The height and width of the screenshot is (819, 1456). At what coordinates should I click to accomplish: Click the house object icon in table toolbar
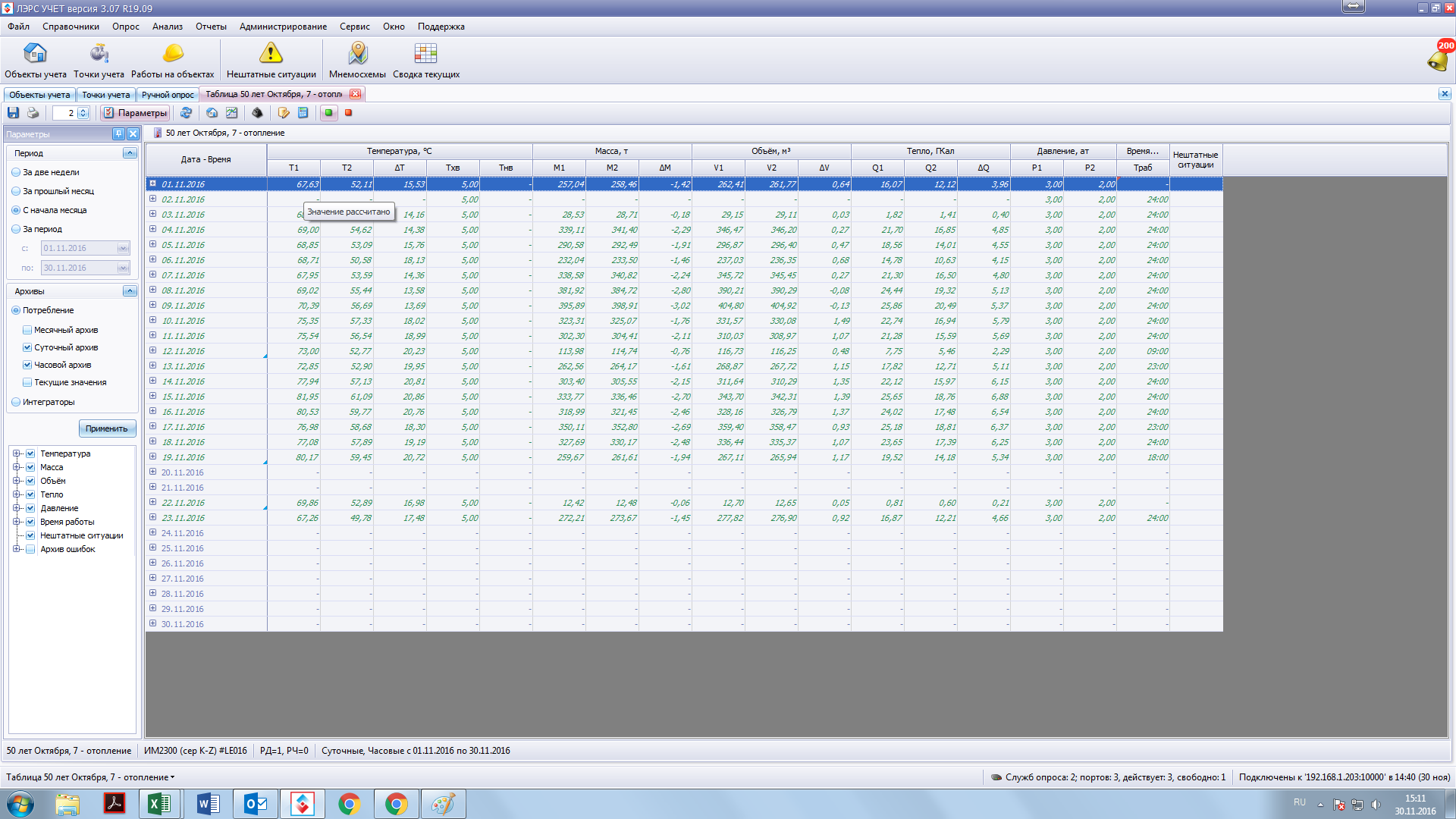tap(212, 113)
